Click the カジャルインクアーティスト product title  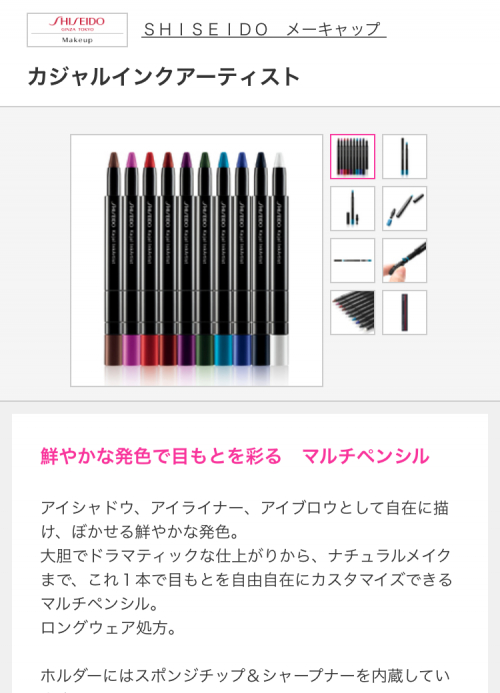coord(164,76)
